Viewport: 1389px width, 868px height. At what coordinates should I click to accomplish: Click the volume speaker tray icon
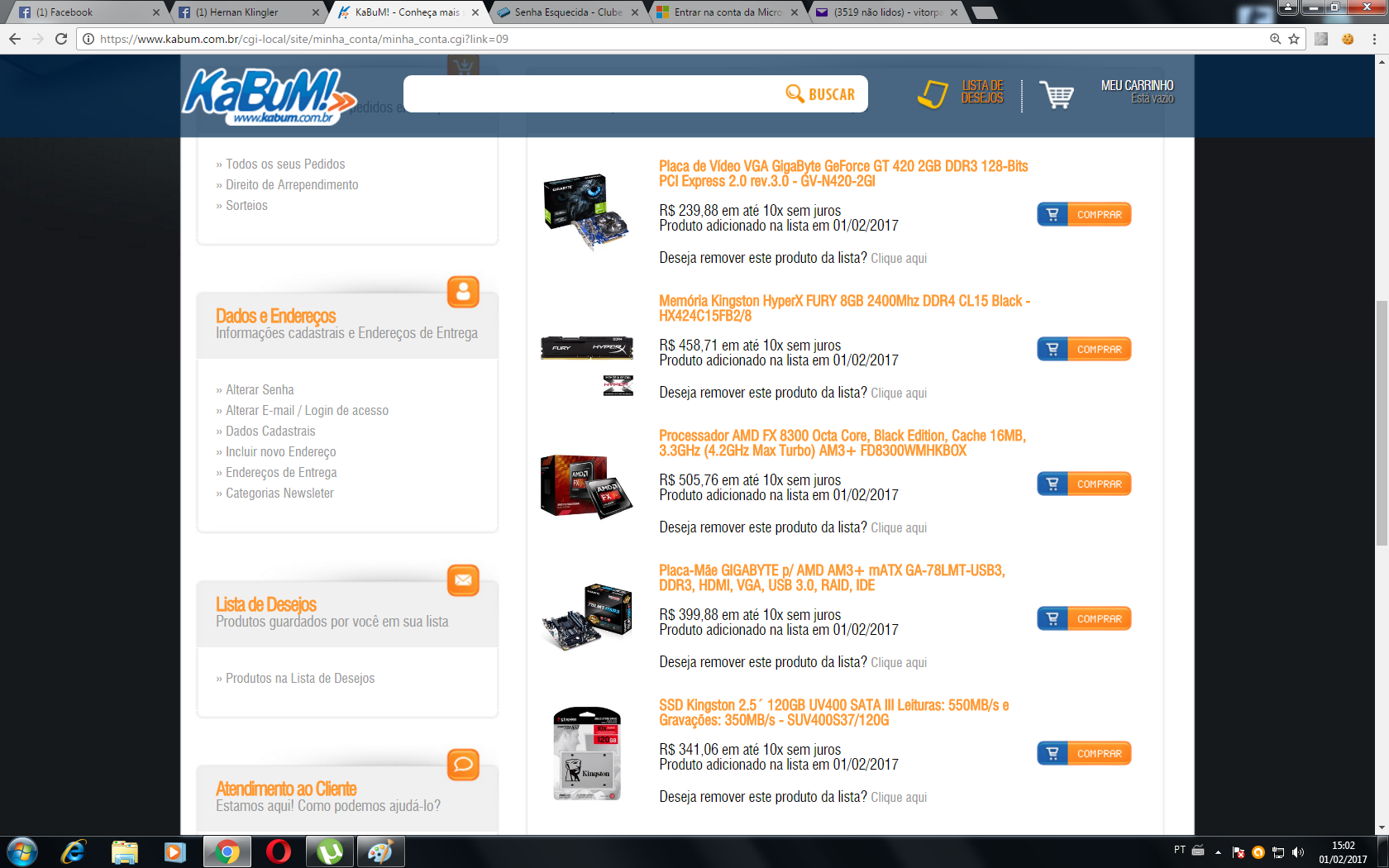point(1297,851)
